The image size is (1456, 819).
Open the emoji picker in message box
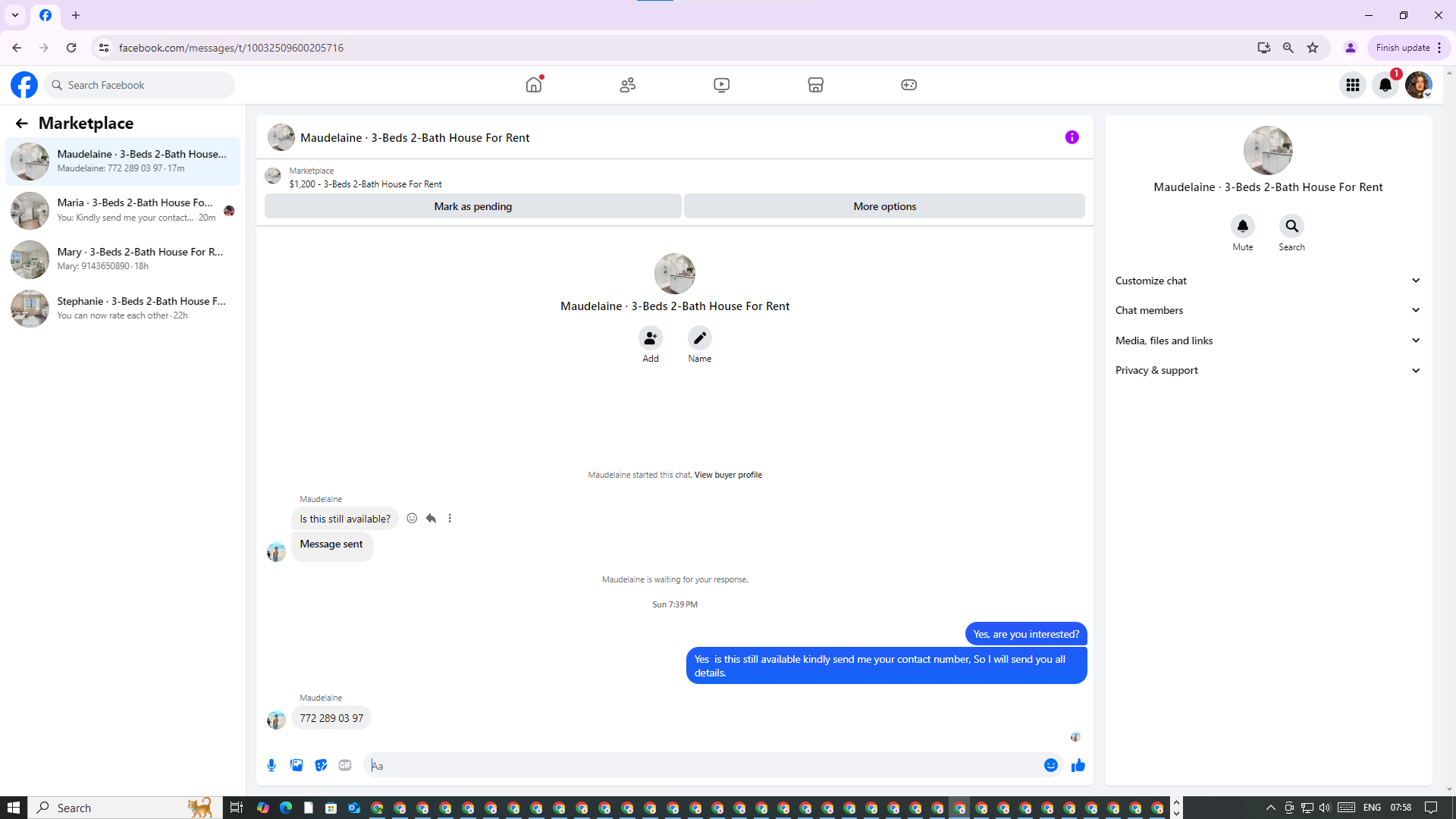point(1050,765)
